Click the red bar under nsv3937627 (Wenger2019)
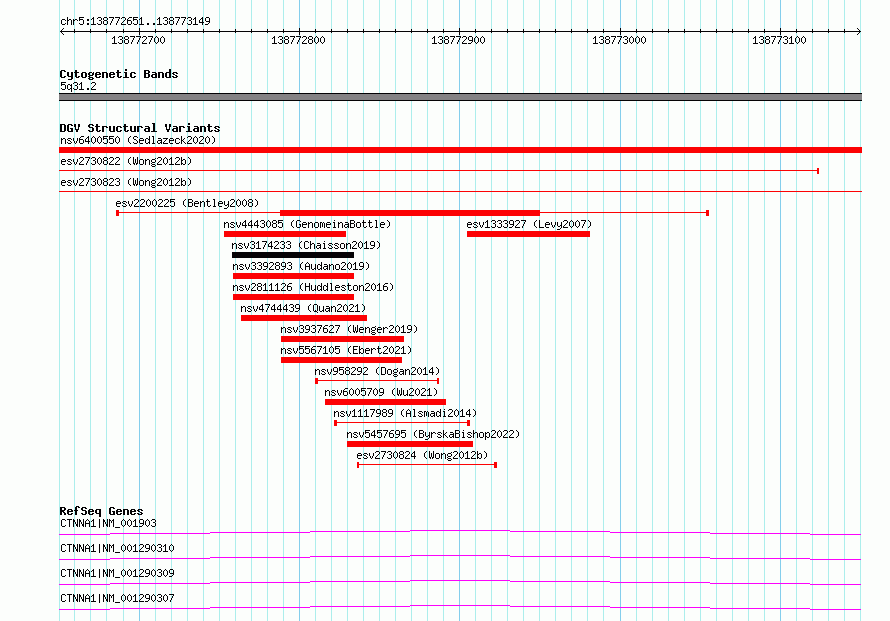The image size is (890, 621). 342,339
